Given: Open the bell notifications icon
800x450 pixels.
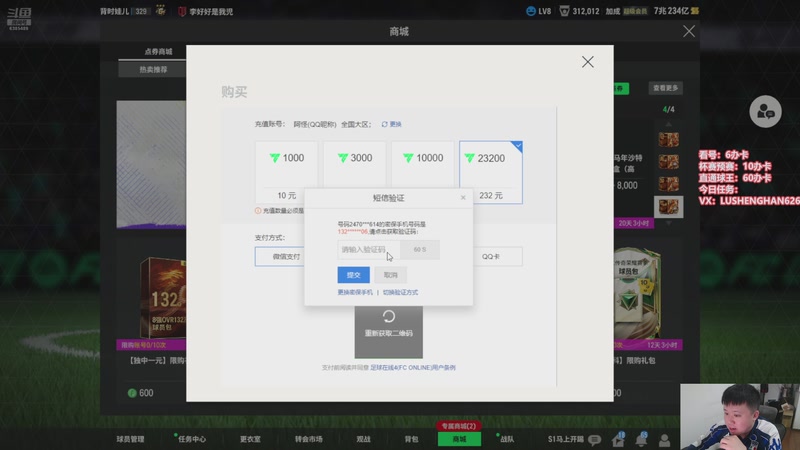Looking at the screenshot, I should (x=641, y=439).
